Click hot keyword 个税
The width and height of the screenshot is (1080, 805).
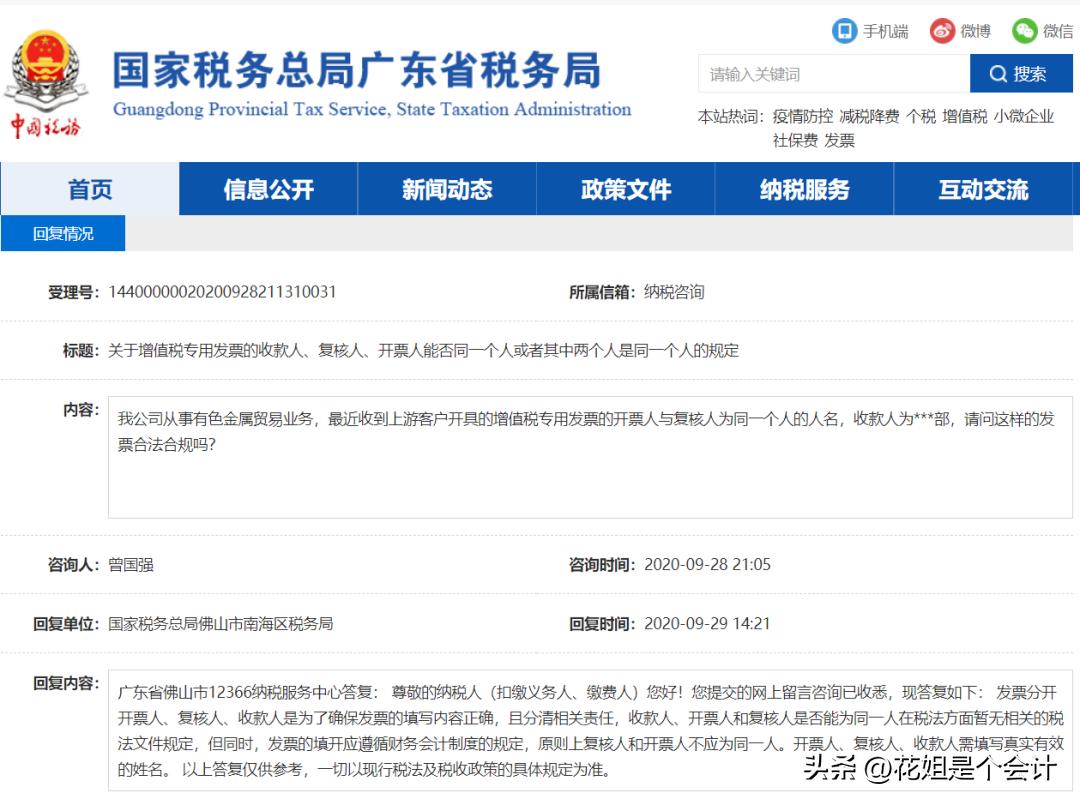pos(921,116)
